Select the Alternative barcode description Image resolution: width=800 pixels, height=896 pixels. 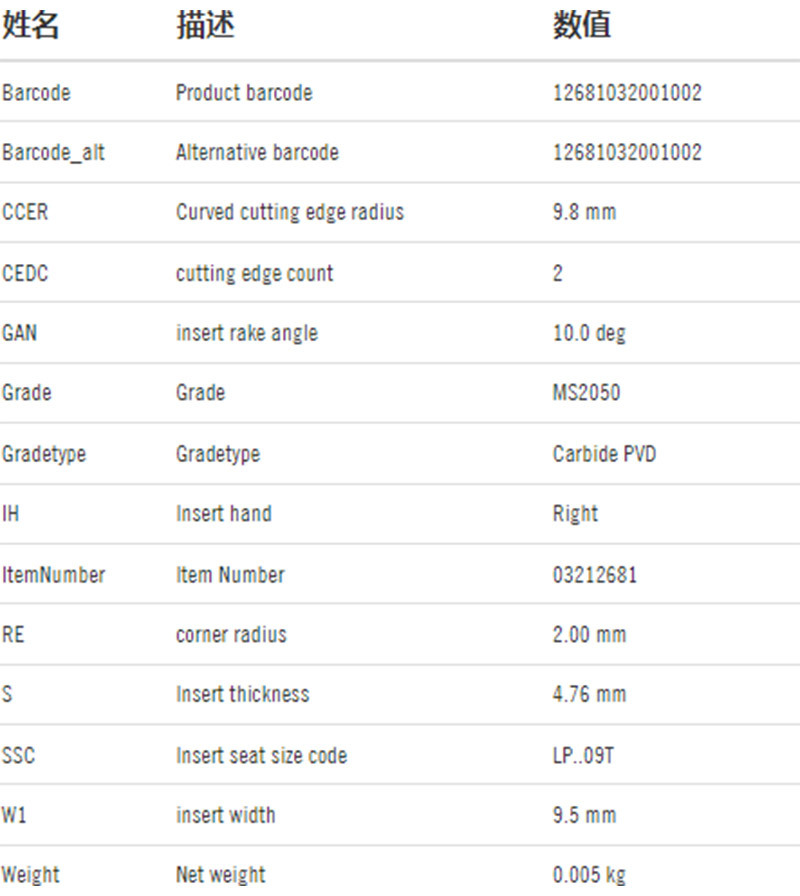pyautogui.click(x=257, y=153)
